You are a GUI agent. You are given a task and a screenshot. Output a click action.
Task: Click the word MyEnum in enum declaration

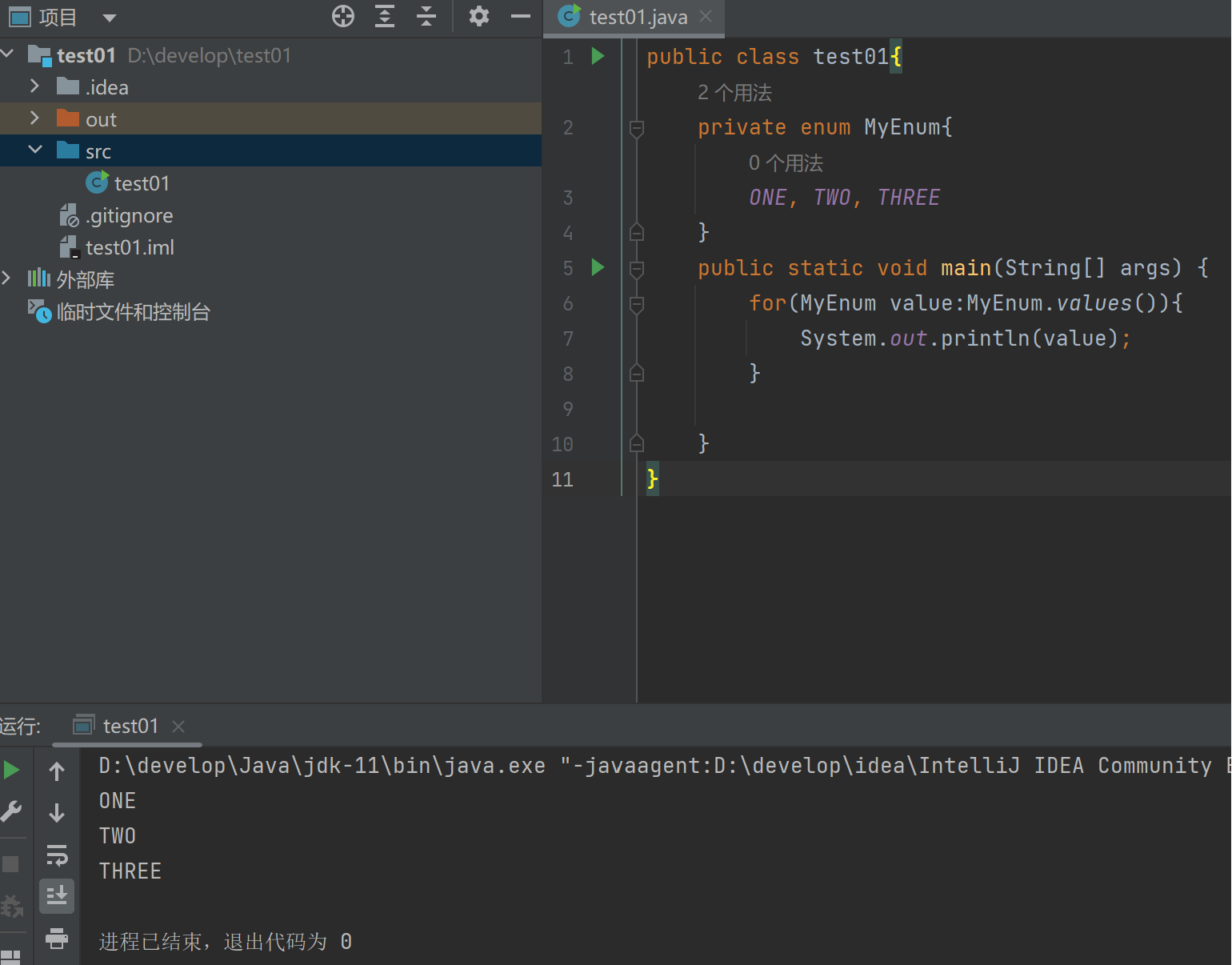point(902,127)
